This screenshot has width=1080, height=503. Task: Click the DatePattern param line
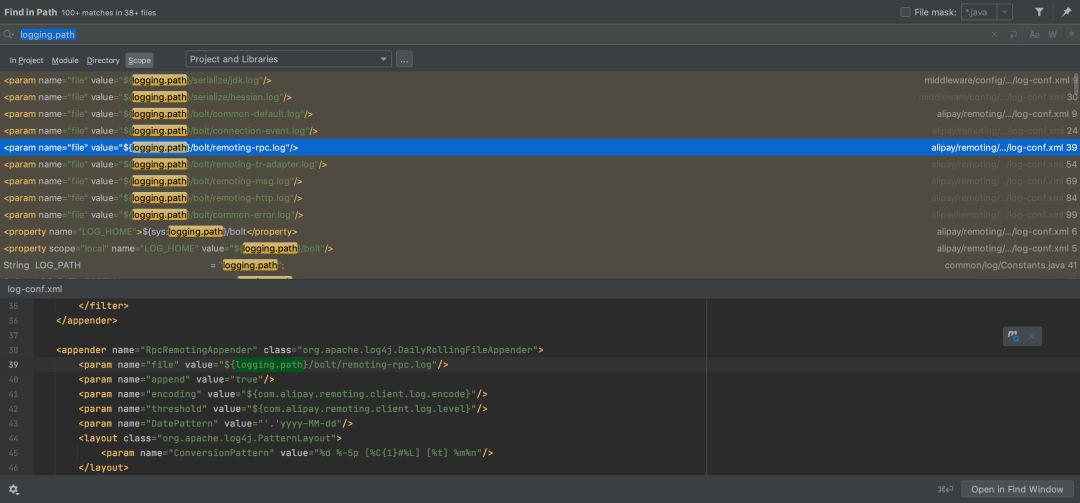click(216, 423)
